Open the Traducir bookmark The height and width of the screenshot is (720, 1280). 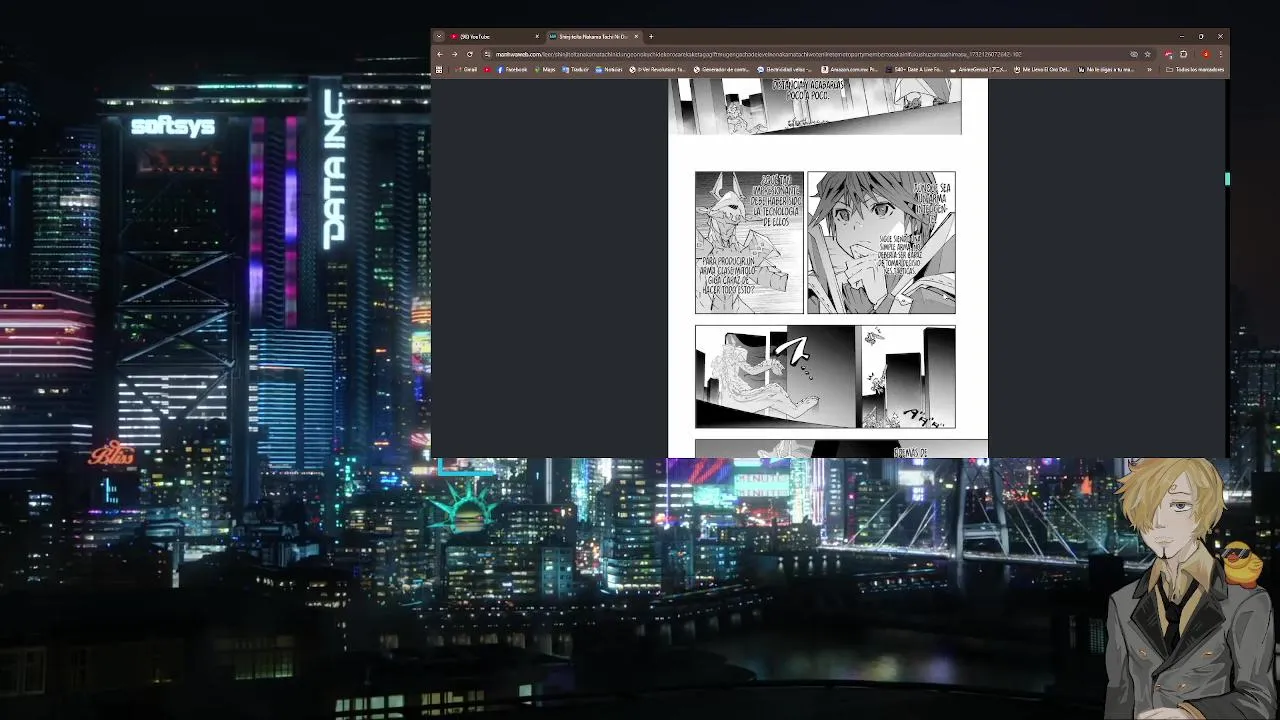[576, 70]
